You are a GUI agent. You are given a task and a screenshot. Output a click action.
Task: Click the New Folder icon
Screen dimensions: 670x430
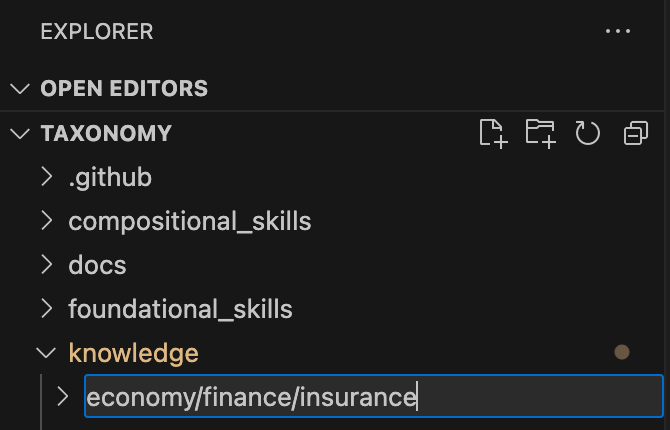click(x=540, y=133)
